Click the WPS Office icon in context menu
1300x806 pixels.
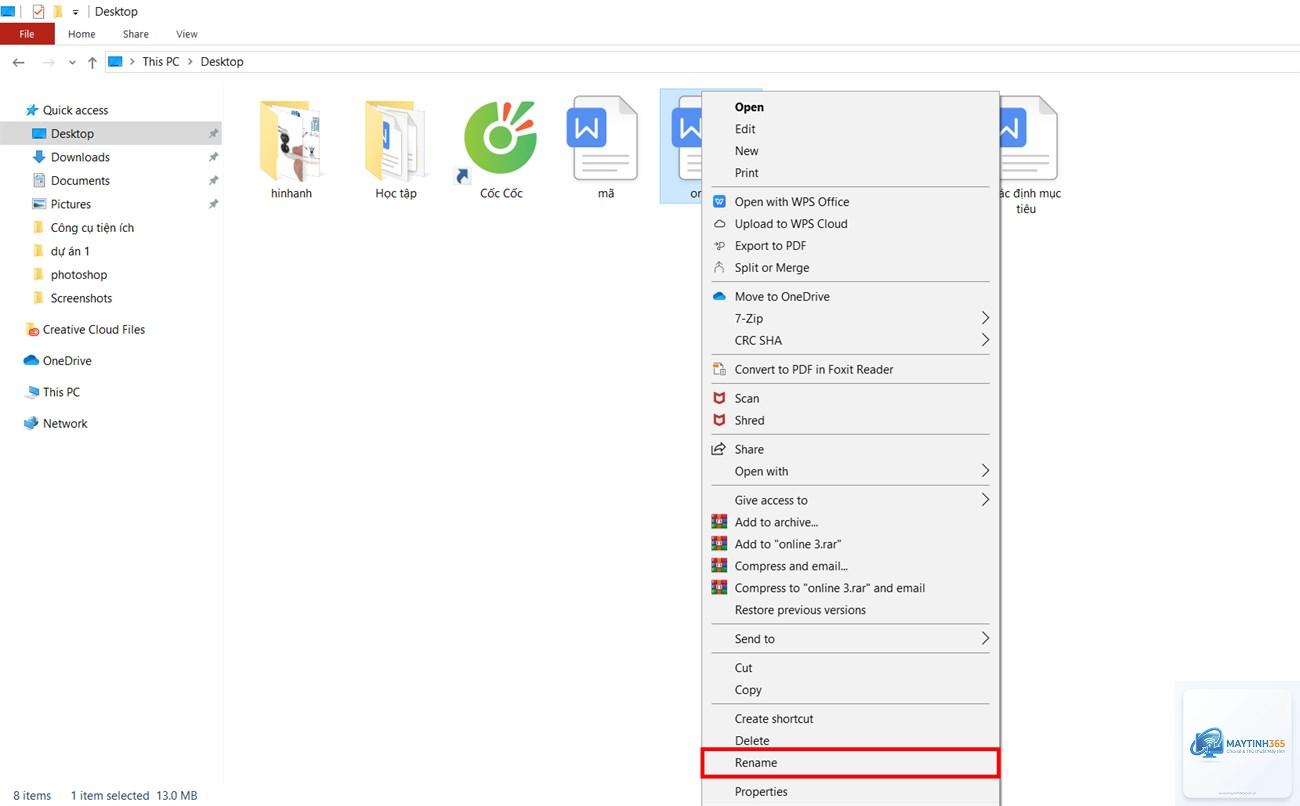pos(719,202)
